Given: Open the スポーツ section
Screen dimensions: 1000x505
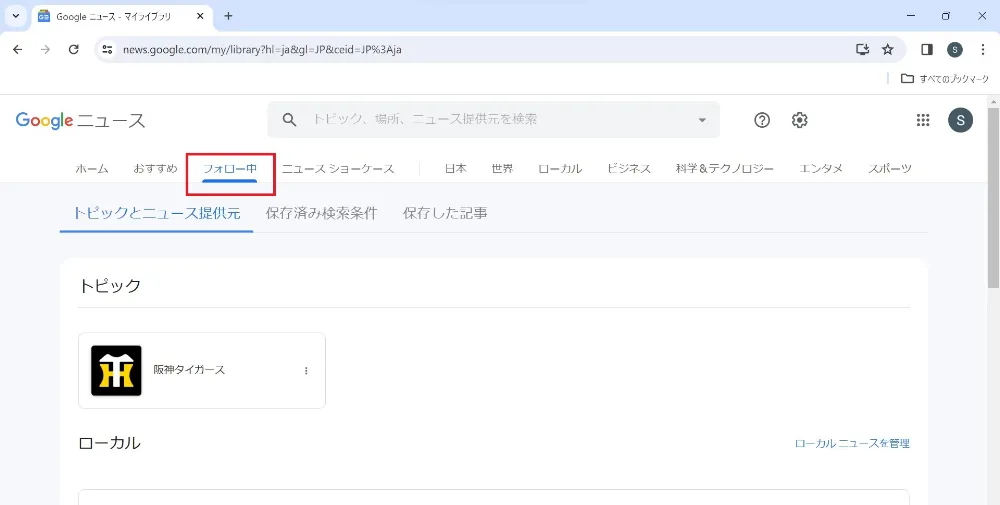Looking at the screenshot, I should tap(890, 169).
